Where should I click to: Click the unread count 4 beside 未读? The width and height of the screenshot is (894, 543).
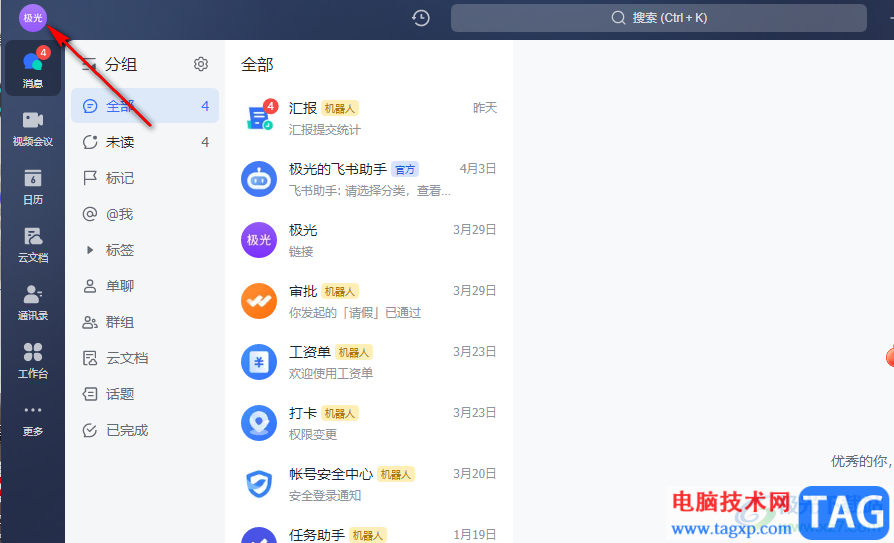[205, 141]
